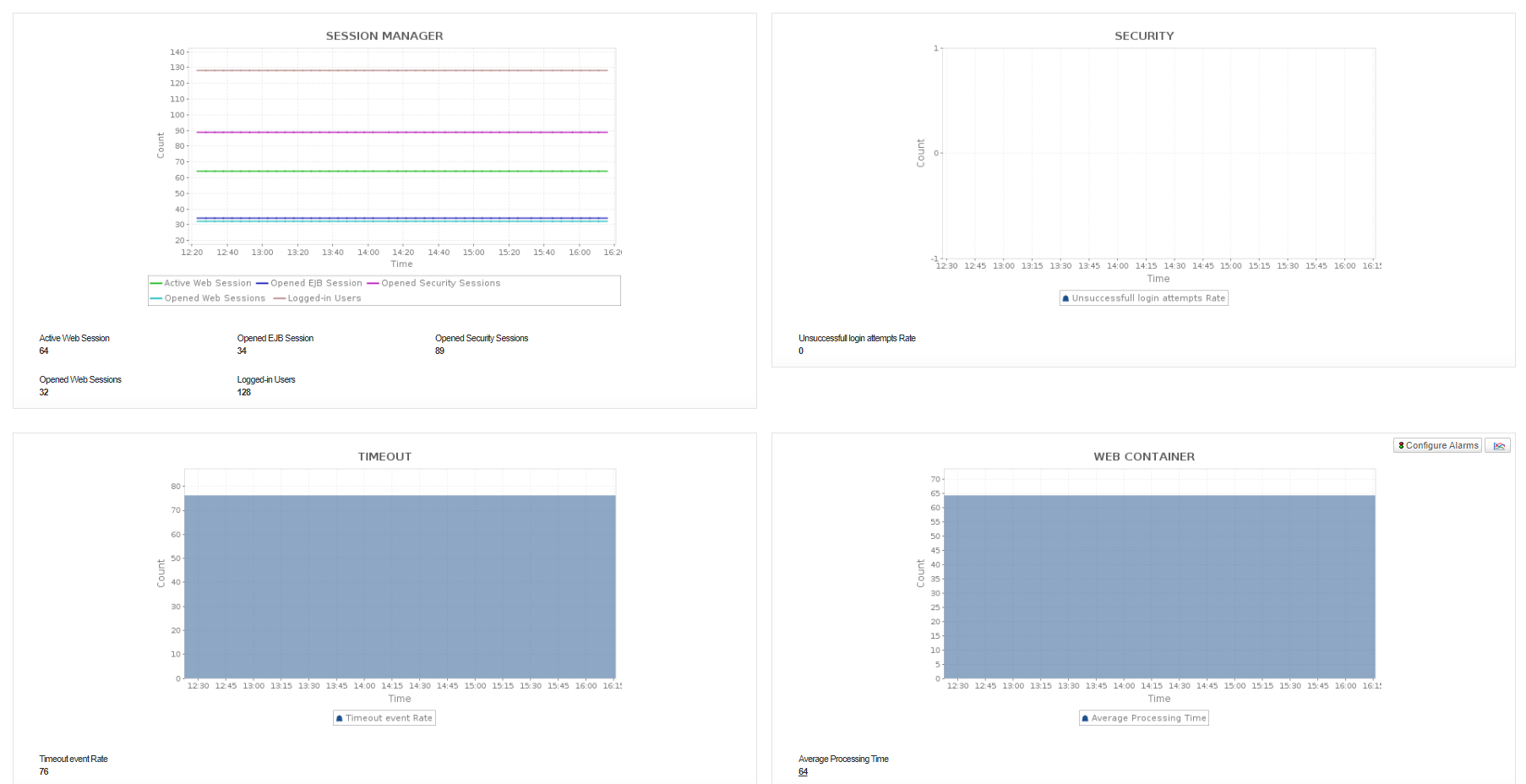
Task: Select the SESSION MANAGER panel title
Action: point(384,35)
